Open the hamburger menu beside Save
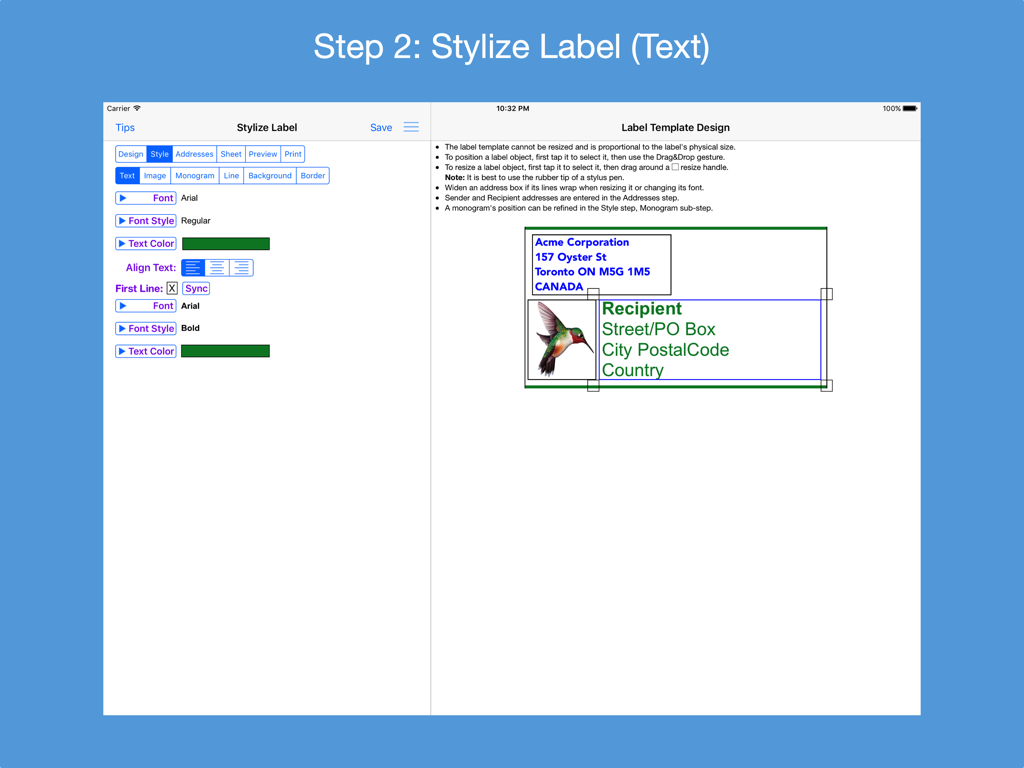This screenshot has height=768, width=1024. tap(410, 127)
